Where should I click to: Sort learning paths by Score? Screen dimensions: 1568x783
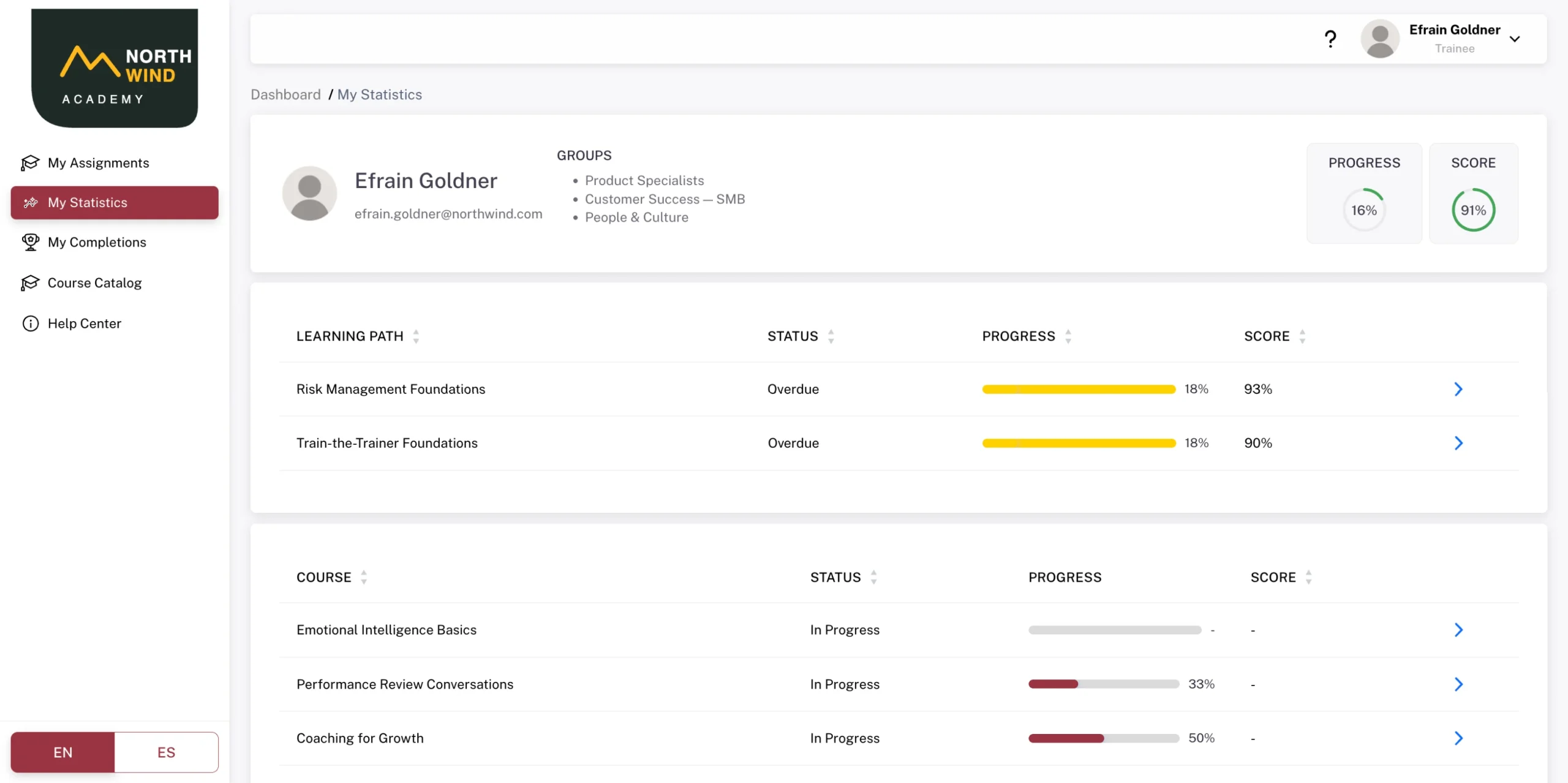pyautogui.click(x=1302, y=336)
